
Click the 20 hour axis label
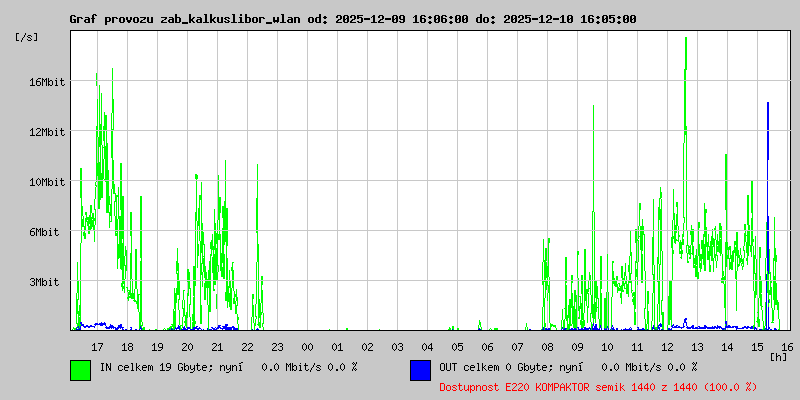187,347
